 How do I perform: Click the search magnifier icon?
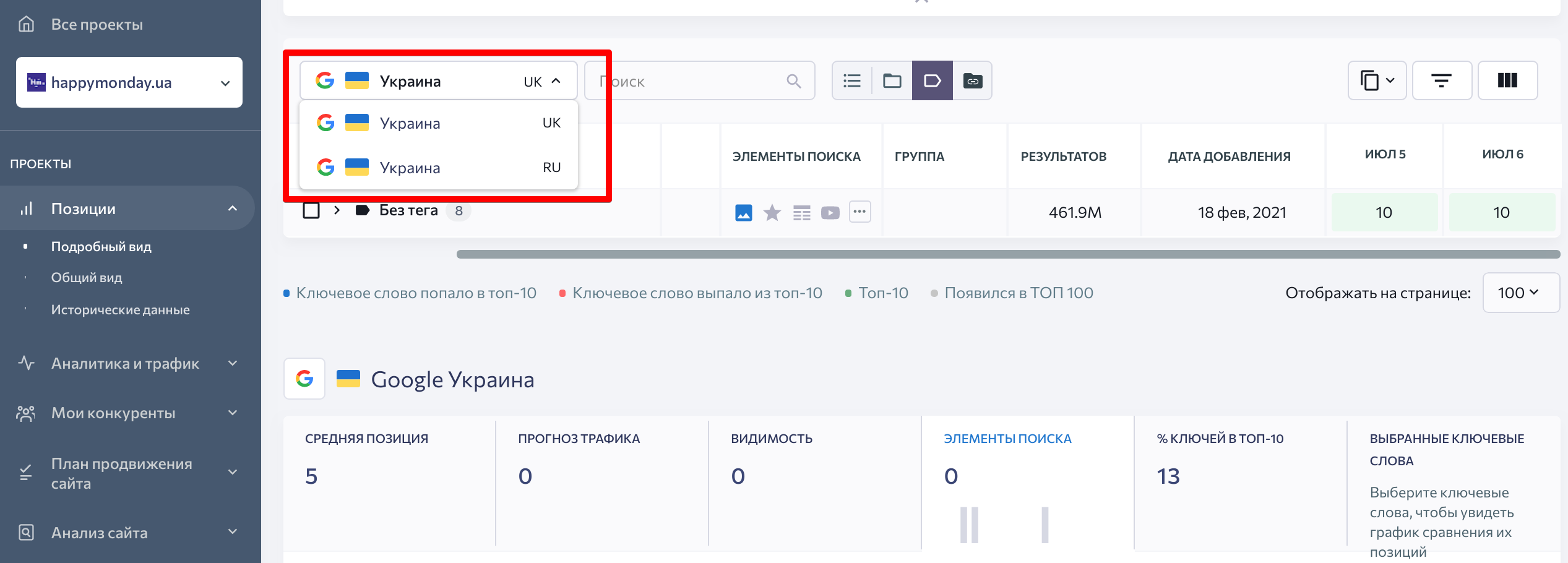click(794, 81)
